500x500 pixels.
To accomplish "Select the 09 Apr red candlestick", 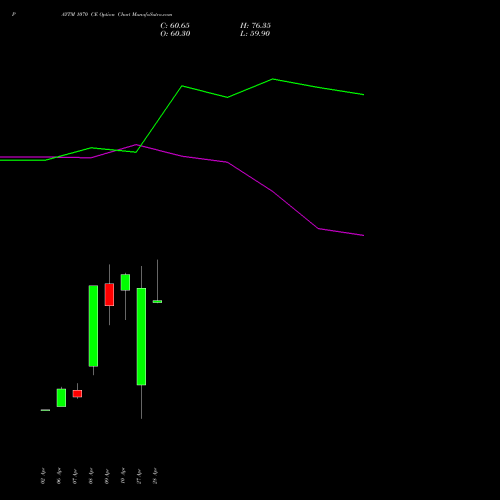I will point(109,294).
